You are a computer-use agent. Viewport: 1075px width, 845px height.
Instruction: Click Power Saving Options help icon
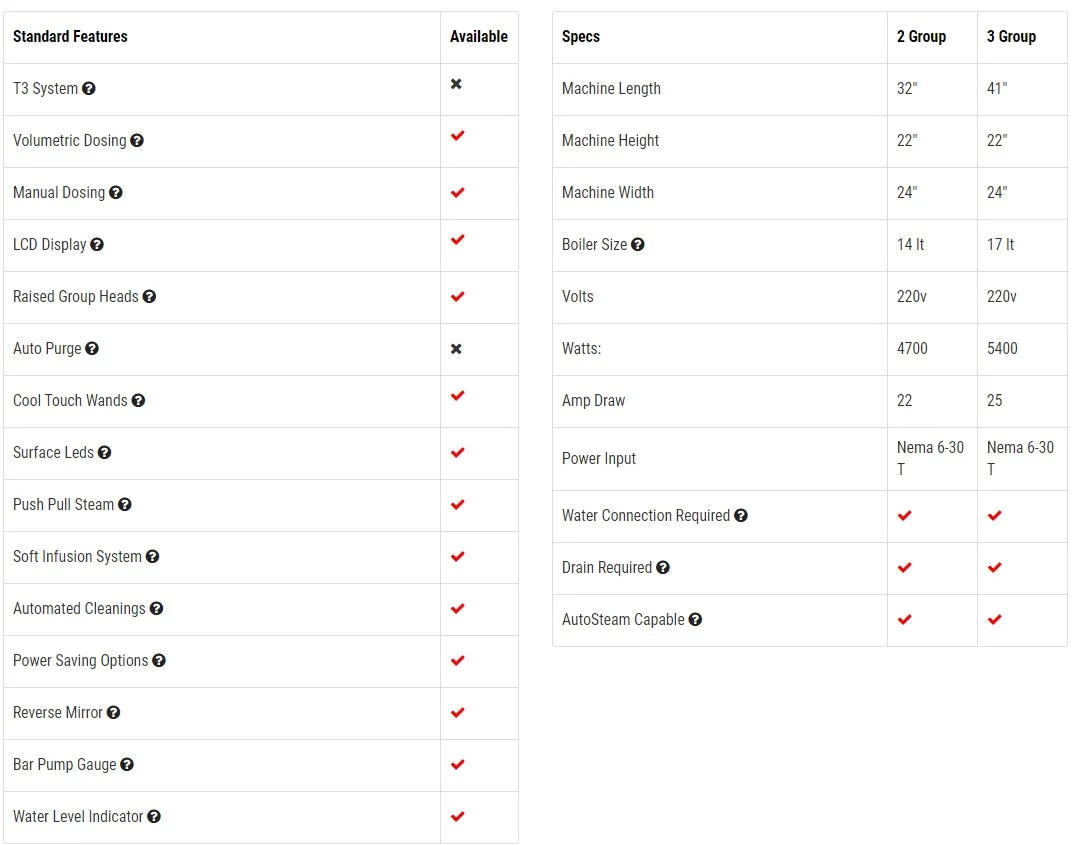pyautogui.click(x=159, y=661)
